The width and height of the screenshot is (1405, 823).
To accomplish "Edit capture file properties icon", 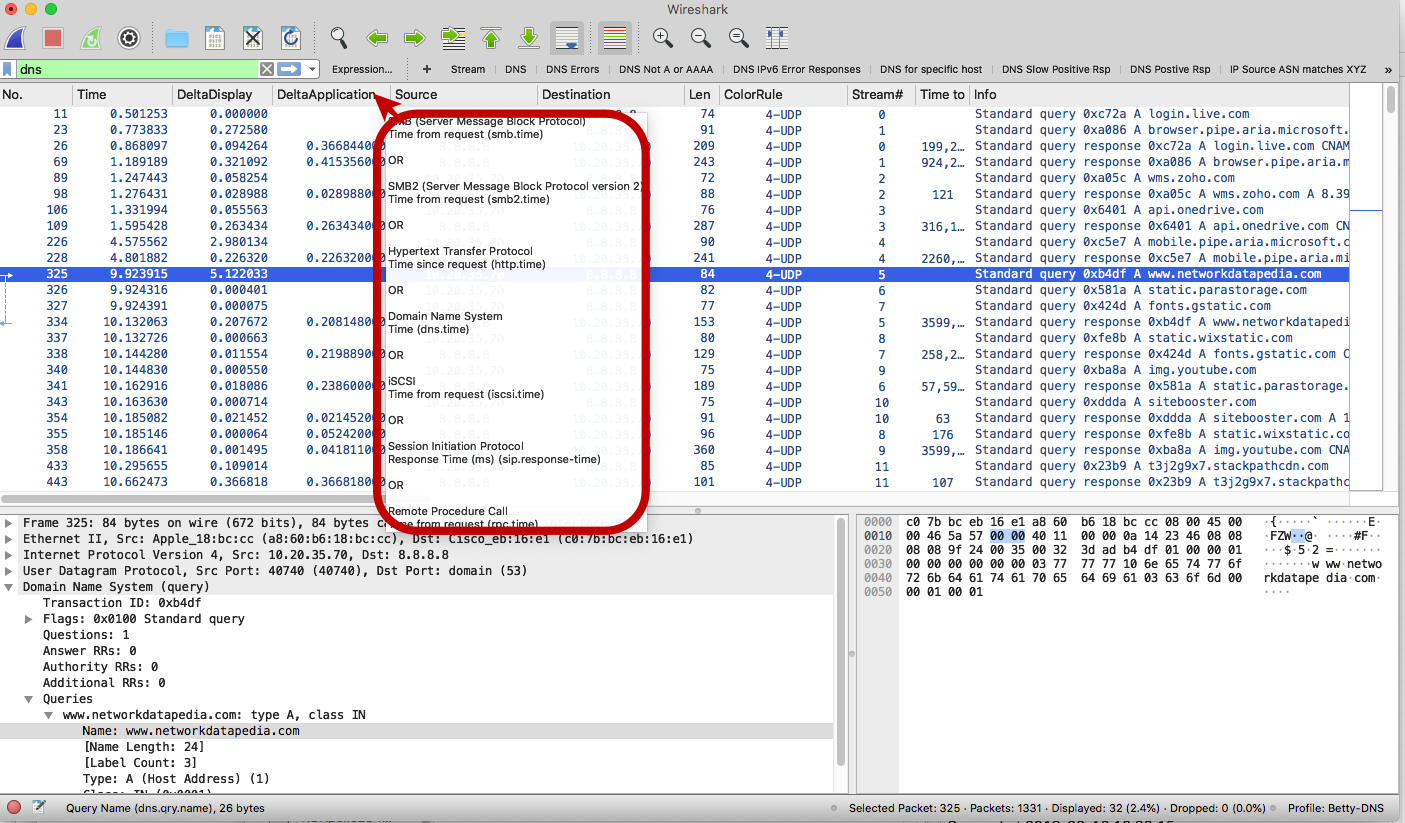I will [x=39, y=807].
